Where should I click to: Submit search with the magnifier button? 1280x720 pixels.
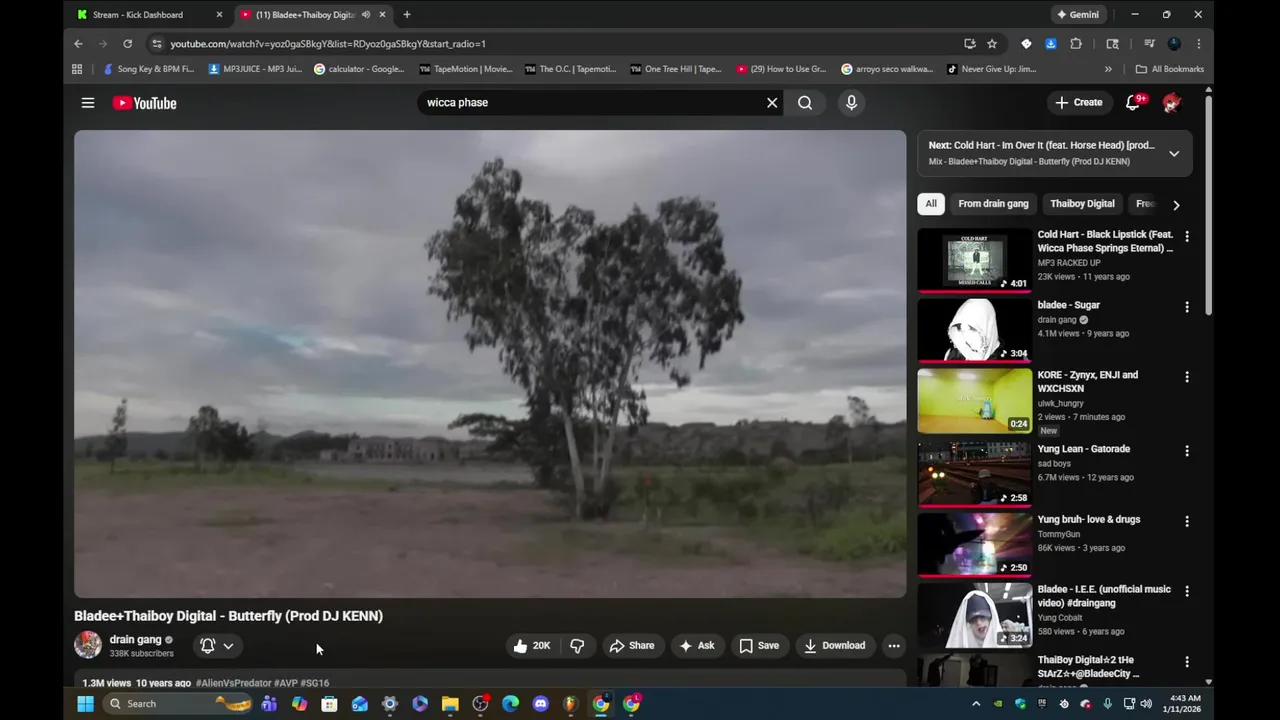[x=805, y=103]
